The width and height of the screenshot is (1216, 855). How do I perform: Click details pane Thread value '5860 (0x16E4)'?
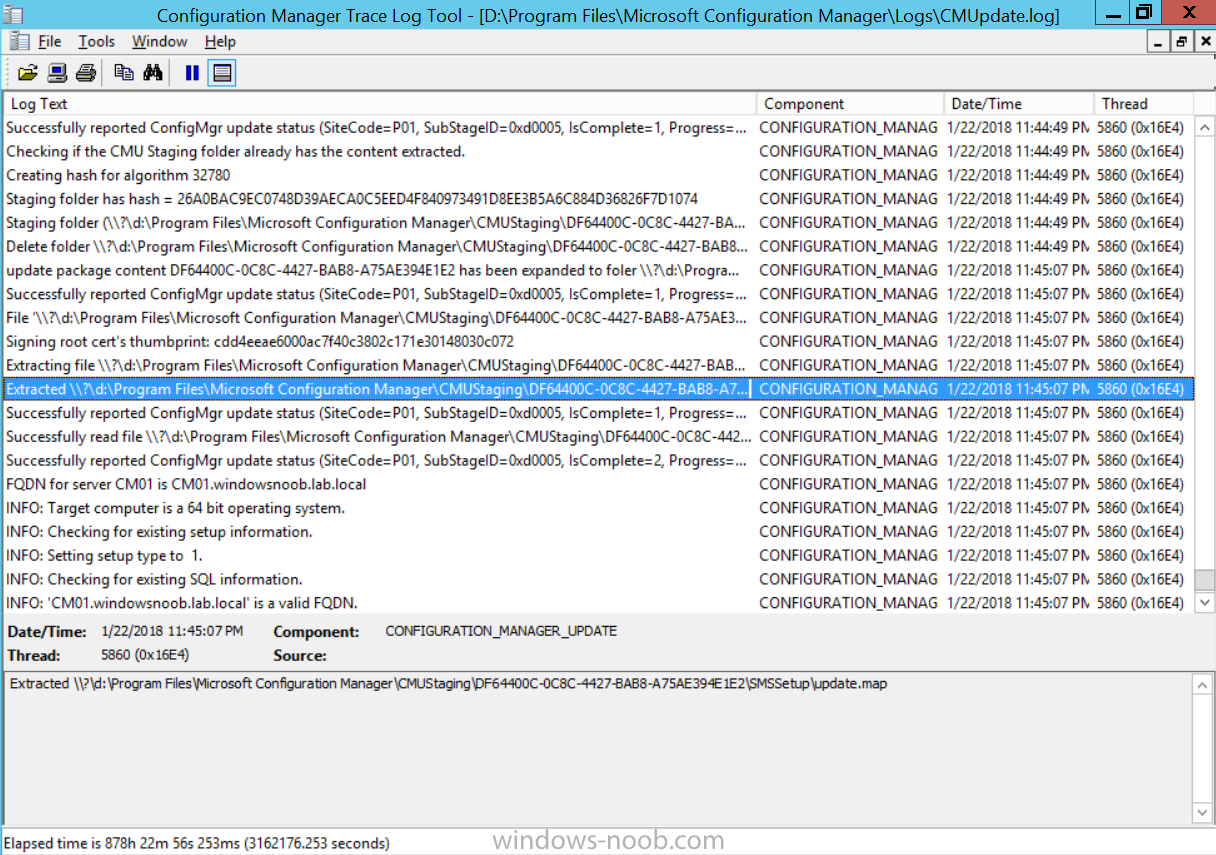[x=145, y=655]
